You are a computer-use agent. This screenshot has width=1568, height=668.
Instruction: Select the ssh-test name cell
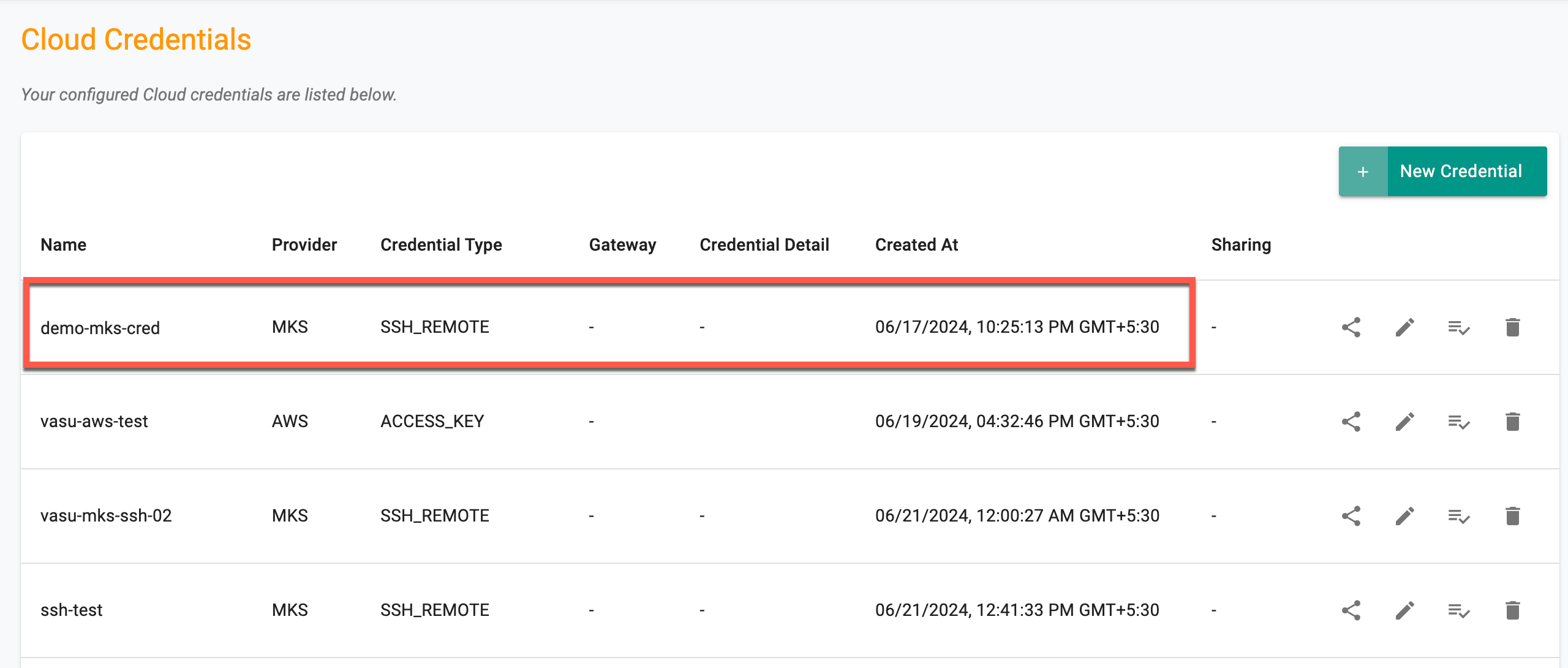[72, 610]
